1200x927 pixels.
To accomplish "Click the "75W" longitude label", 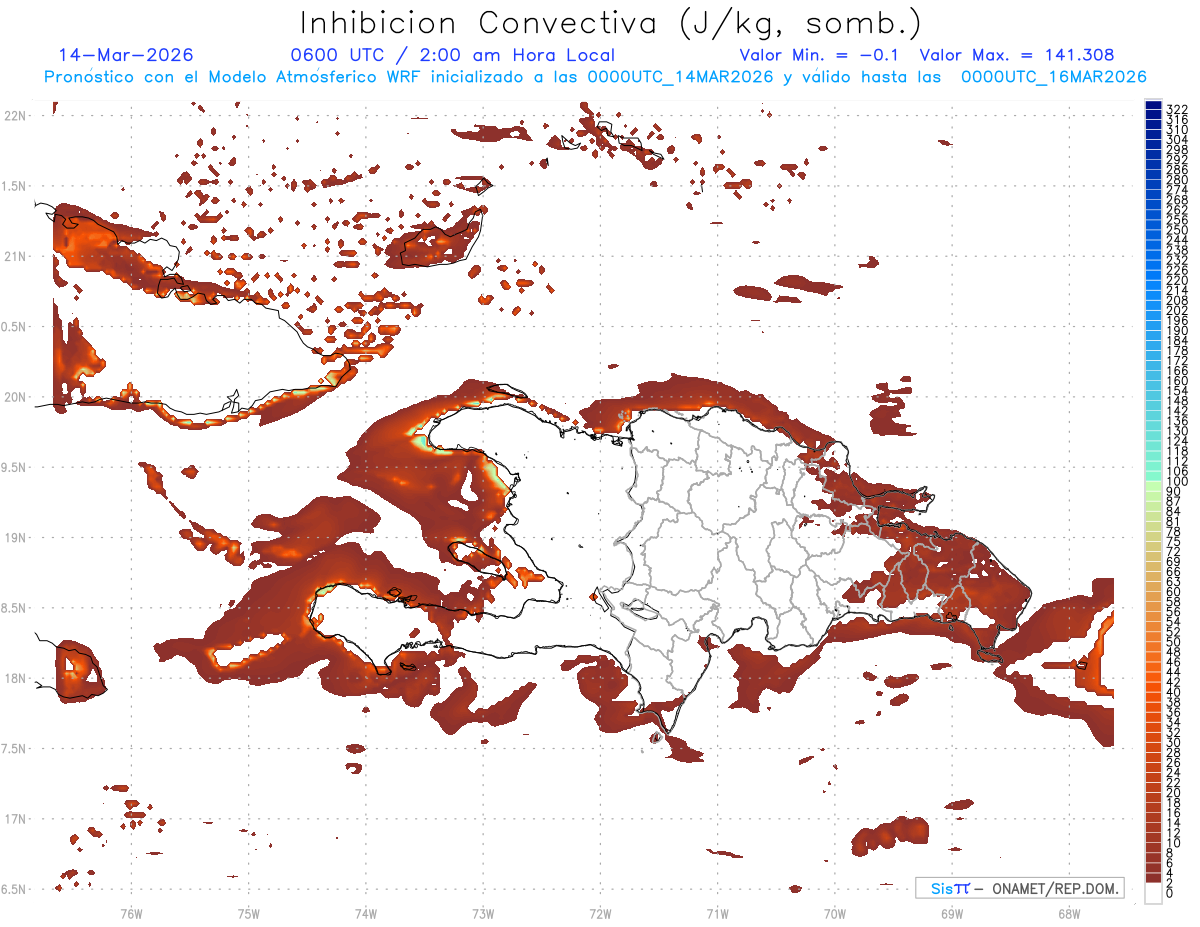I will [249, 913].
